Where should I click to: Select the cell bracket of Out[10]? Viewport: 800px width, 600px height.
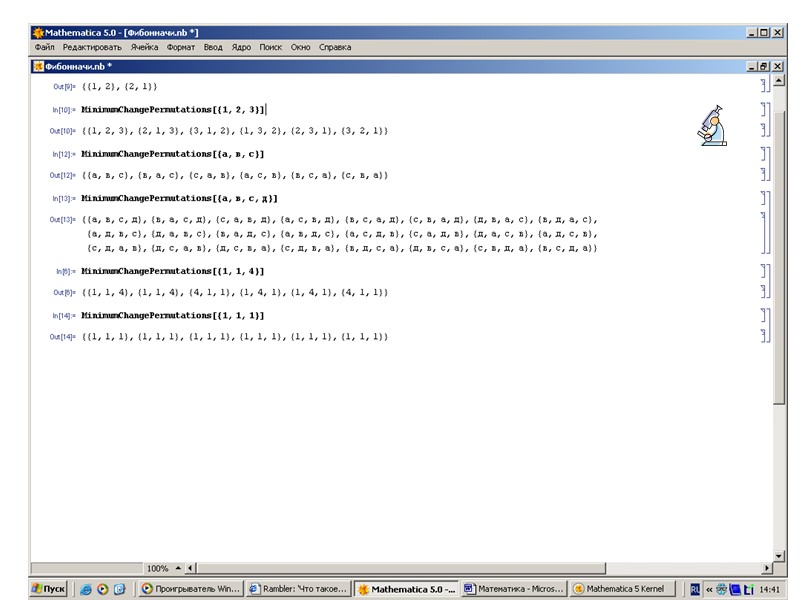[764, 130]
